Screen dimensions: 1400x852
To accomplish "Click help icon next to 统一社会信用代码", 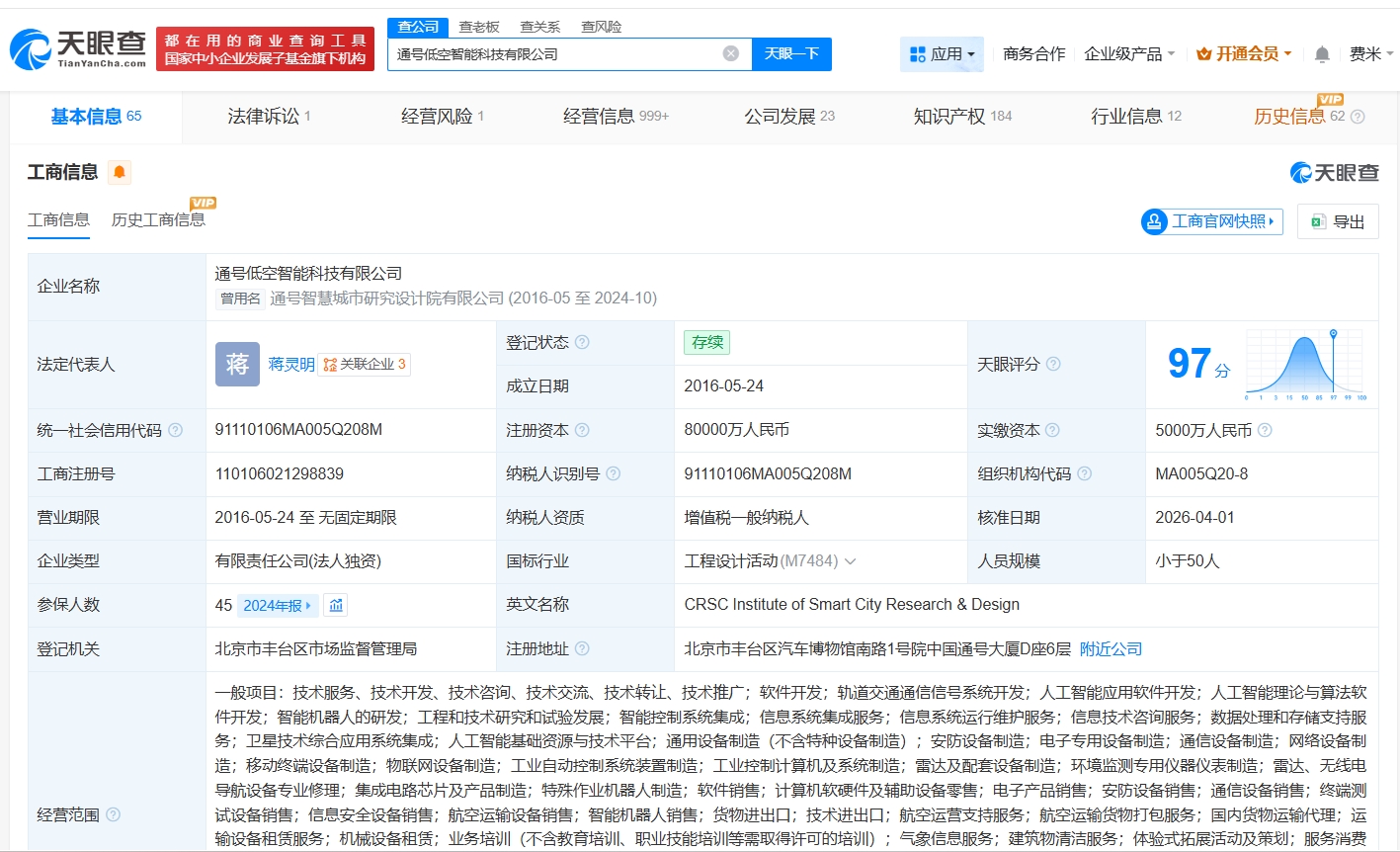I will 176,430.
